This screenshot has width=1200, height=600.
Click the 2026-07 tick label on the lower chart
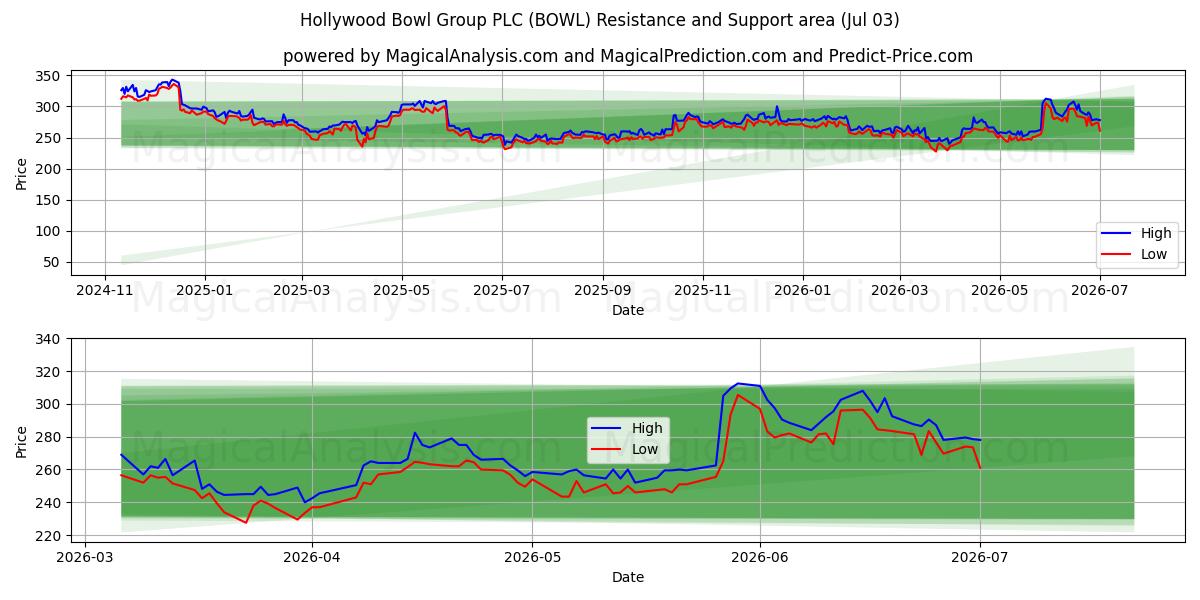[x=980, y=557]
